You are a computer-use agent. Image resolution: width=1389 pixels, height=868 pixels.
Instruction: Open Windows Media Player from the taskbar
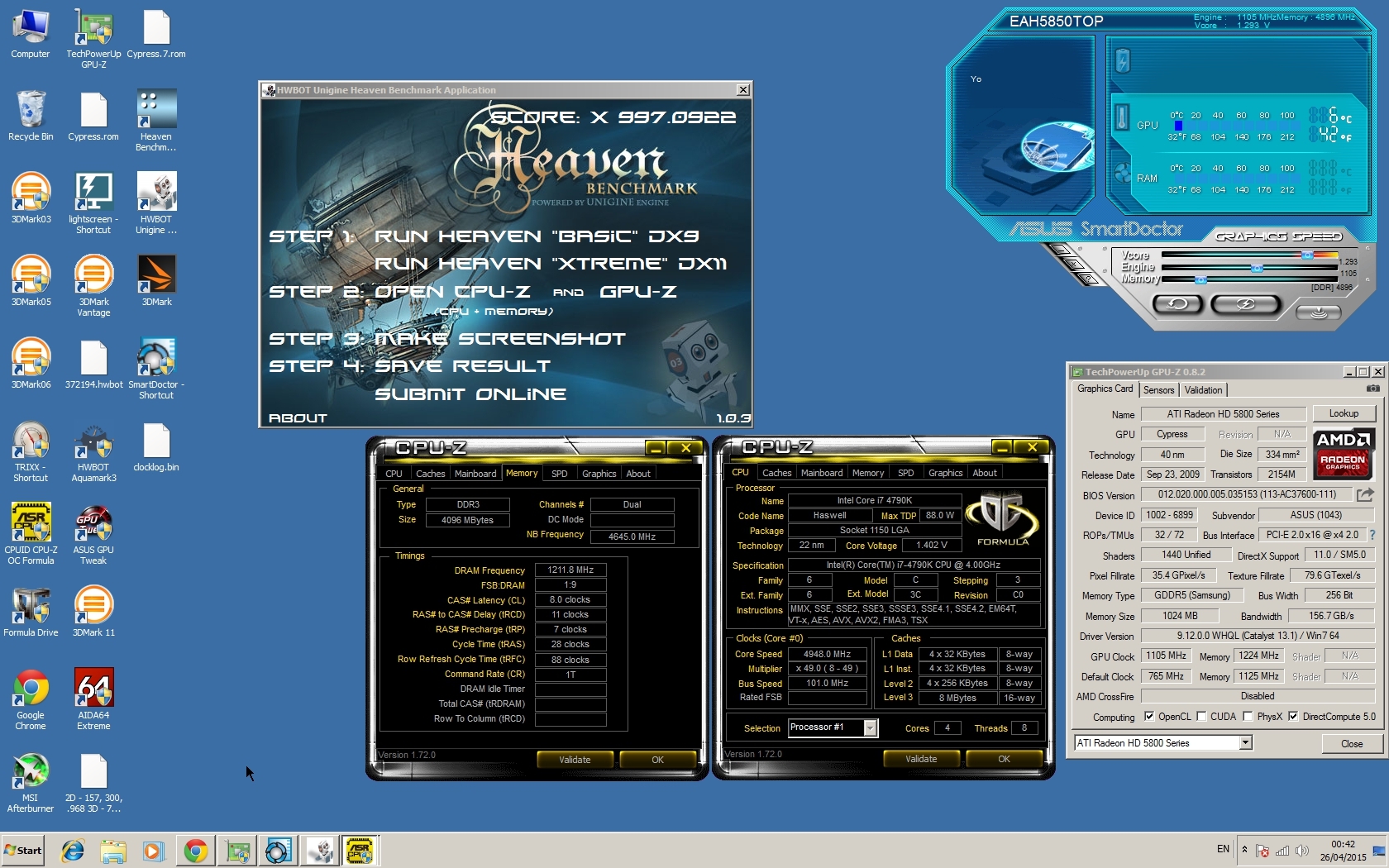point(153,850)
